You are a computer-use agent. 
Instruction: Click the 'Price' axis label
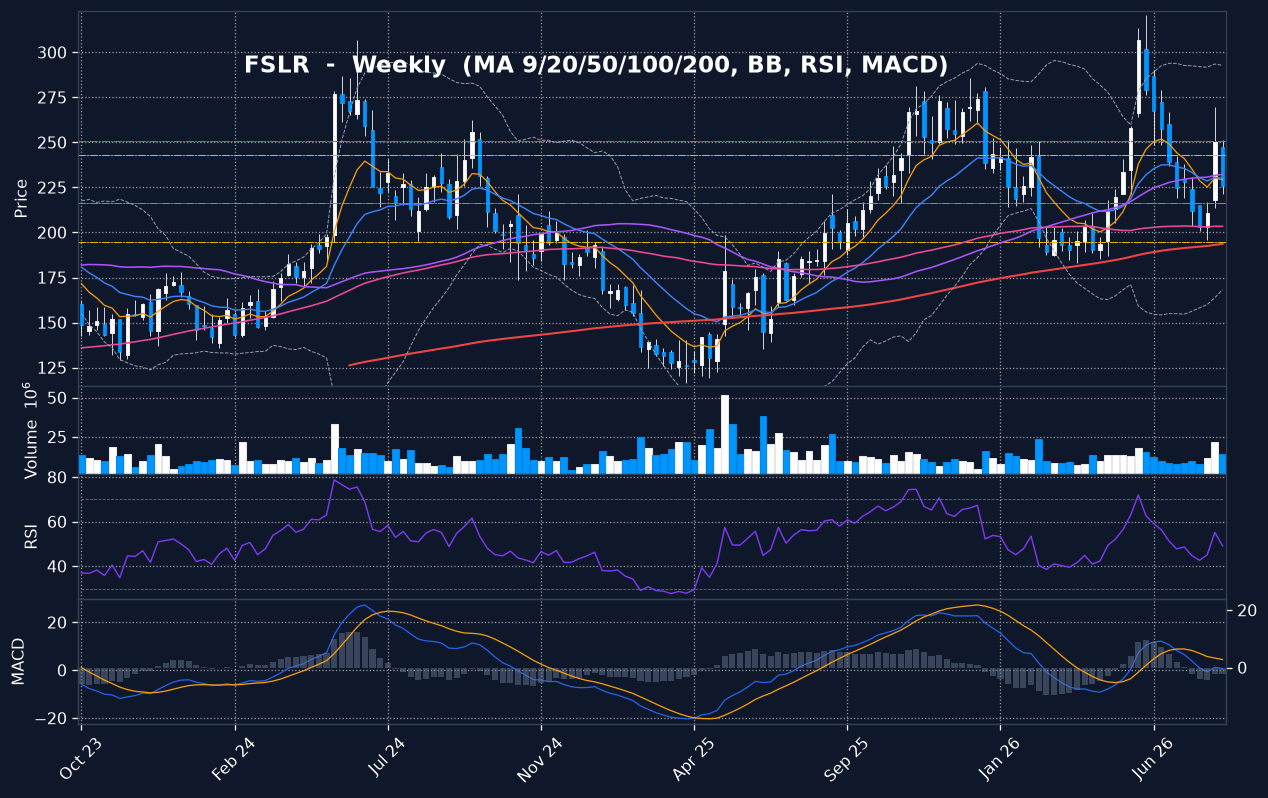pyautogui.click(x=21, y=198)
